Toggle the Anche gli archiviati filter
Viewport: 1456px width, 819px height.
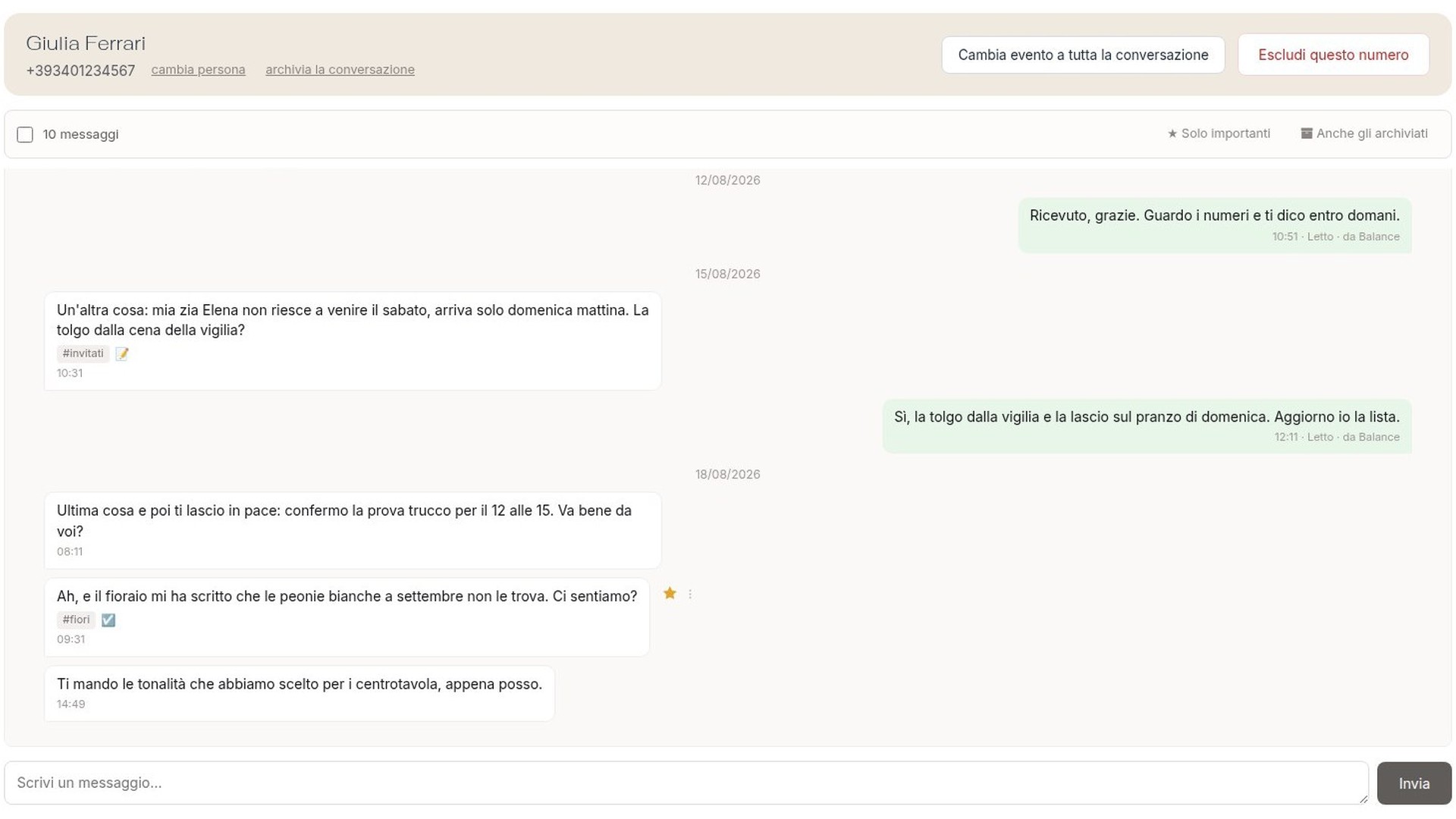click(1364, 133)
